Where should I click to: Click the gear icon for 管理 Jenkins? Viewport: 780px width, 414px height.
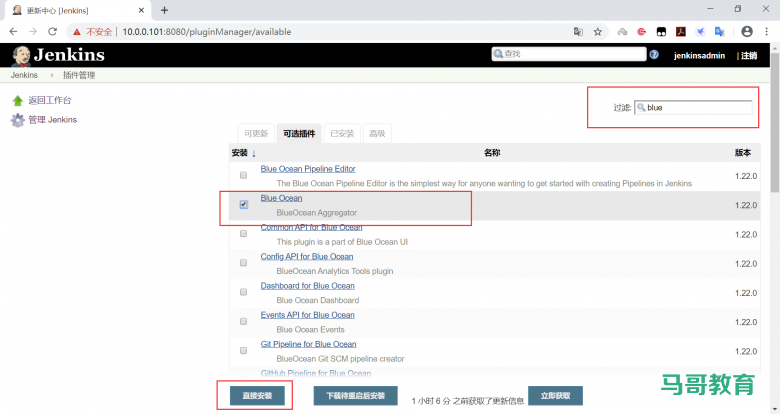point(18,120)
